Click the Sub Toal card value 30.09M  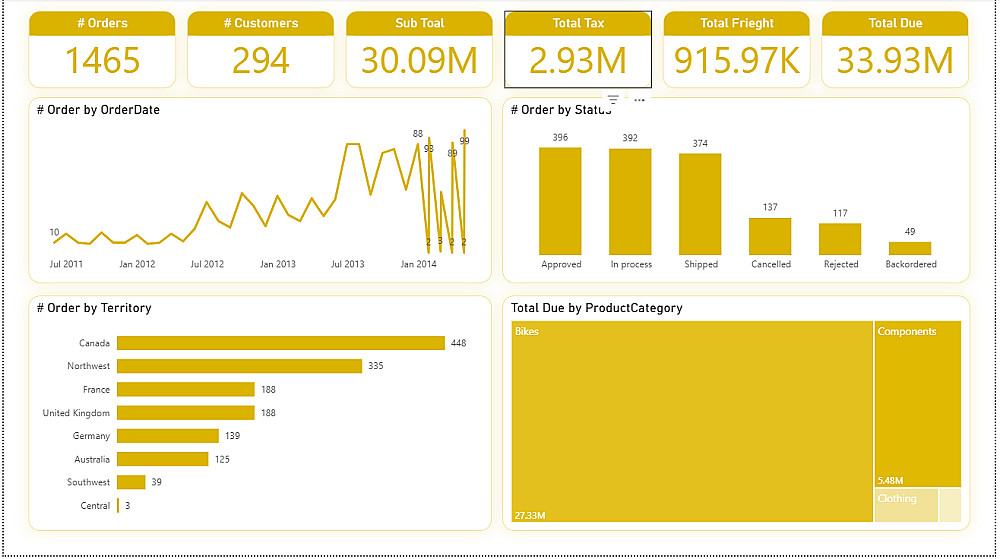pos(419,61)
